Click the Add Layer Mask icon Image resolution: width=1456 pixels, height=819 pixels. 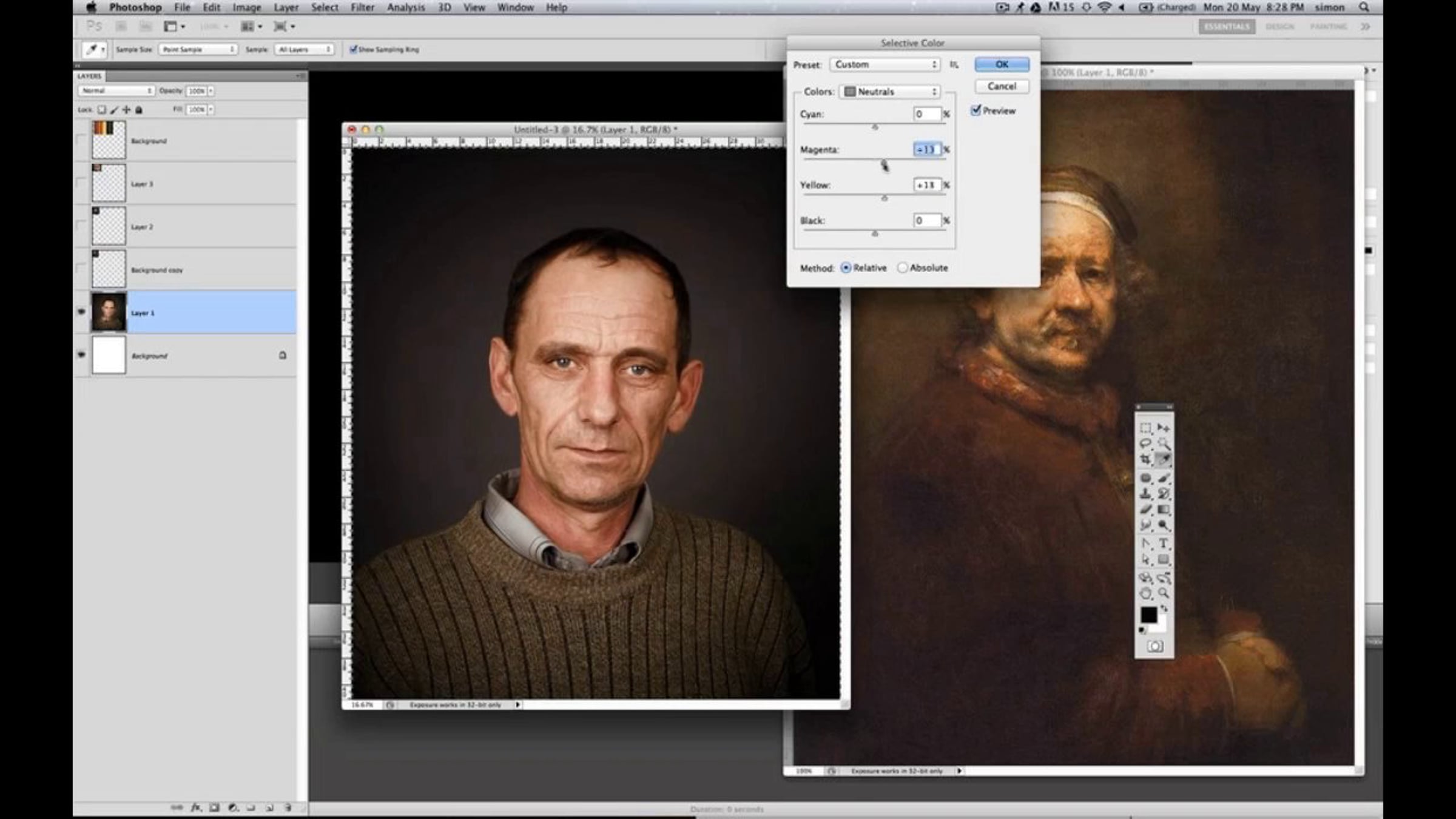(214, 807)
